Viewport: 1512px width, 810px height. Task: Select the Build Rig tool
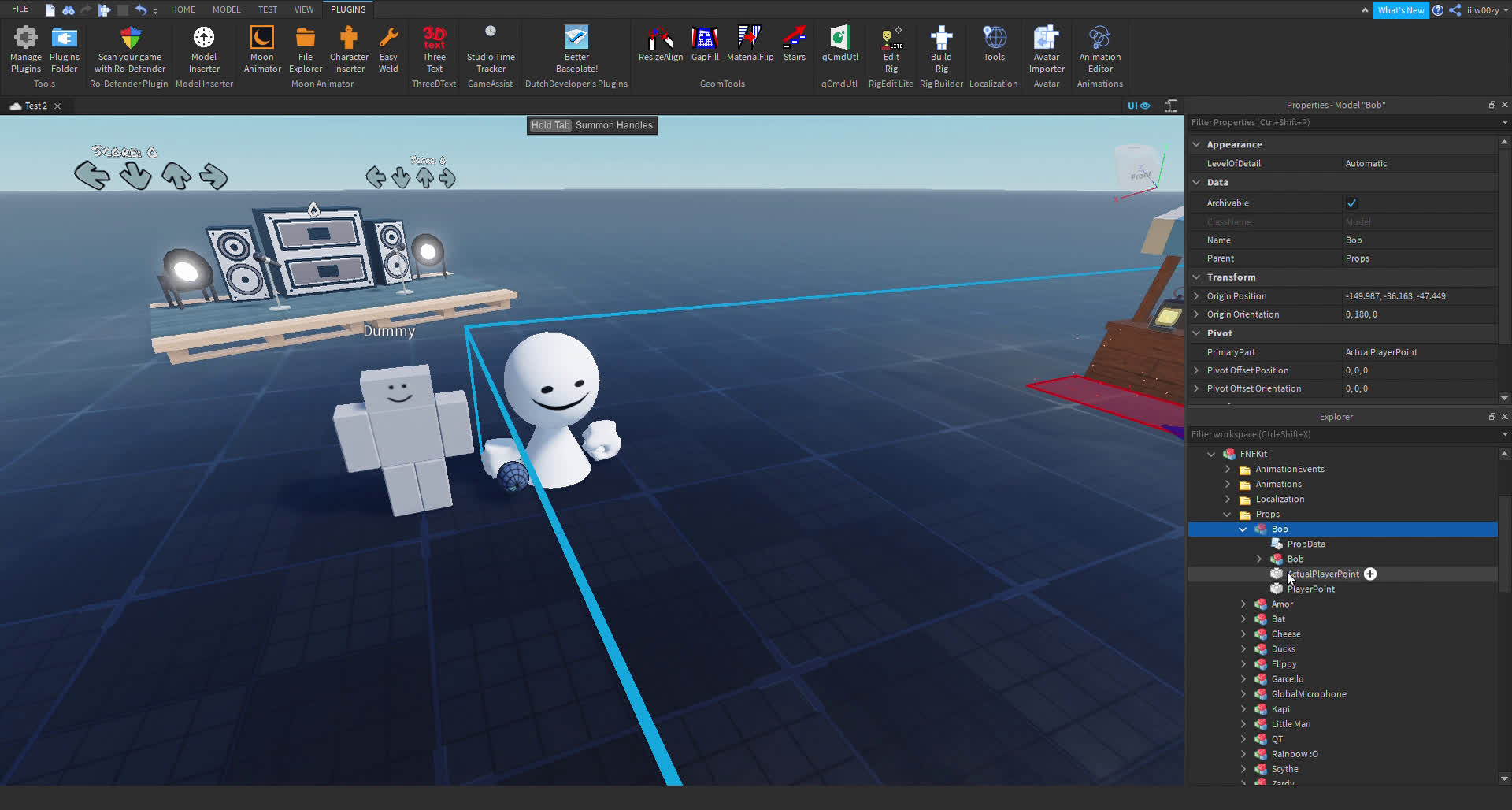pyautogui.click(x=942, y=47)
